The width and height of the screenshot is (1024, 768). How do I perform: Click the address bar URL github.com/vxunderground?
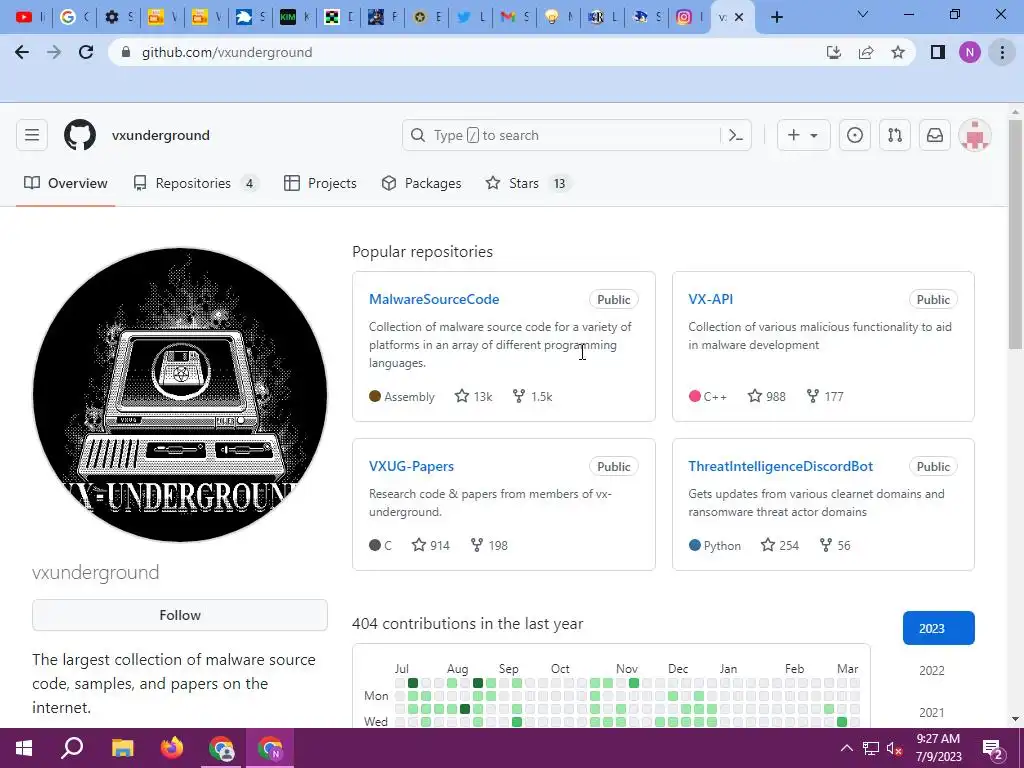pyautogui.click(x=227, y=52)
